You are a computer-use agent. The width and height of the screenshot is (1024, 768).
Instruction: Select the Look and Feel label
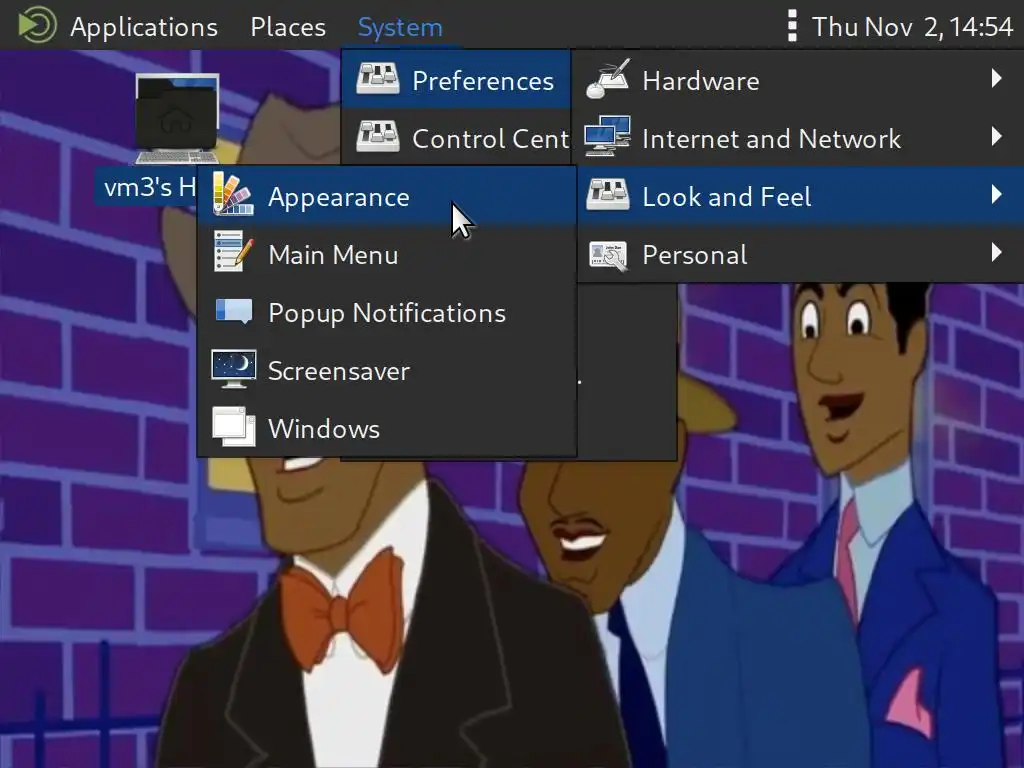[x=727, y=197]
